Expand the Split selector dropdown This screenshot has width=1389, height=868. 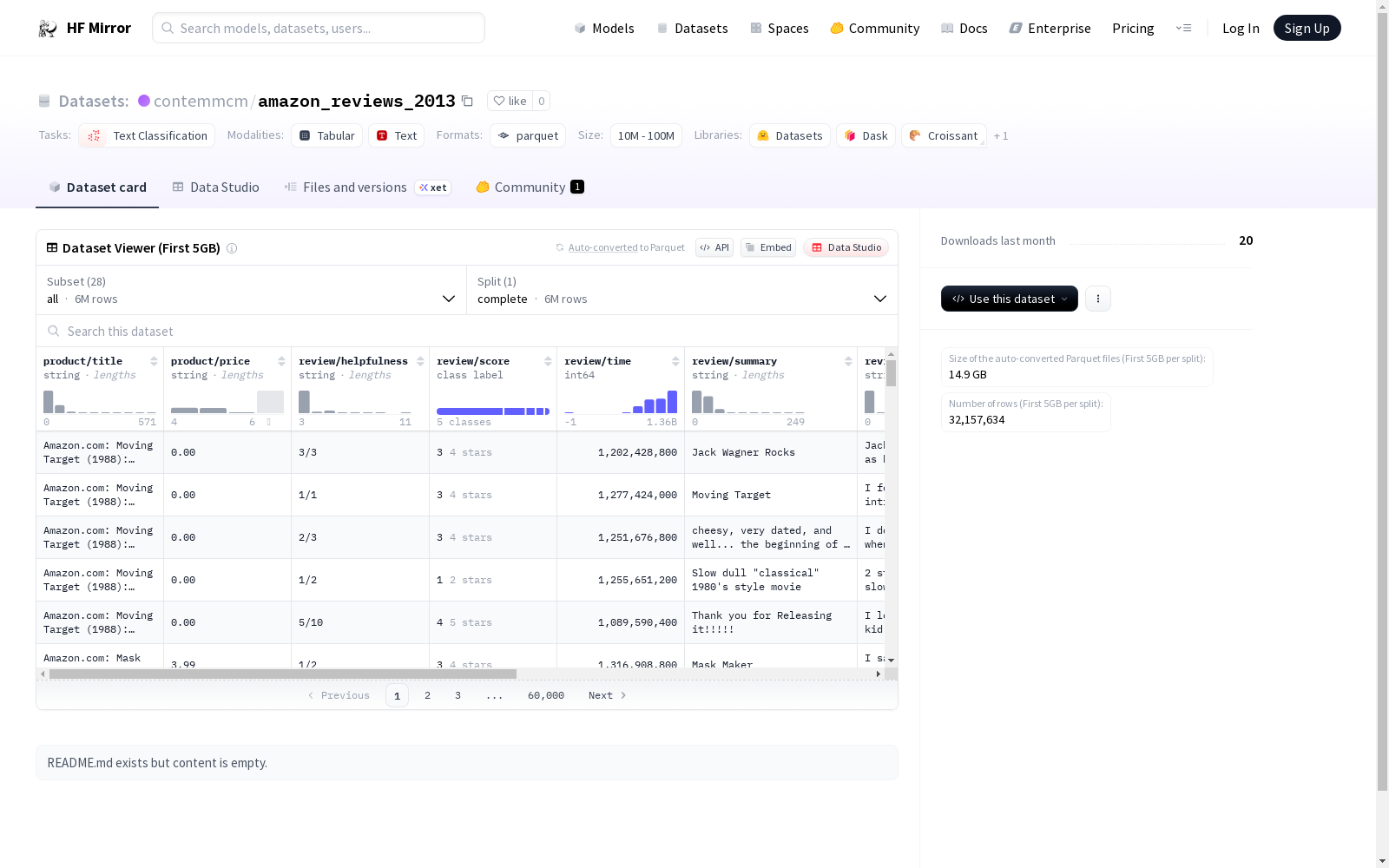(682, 290)
